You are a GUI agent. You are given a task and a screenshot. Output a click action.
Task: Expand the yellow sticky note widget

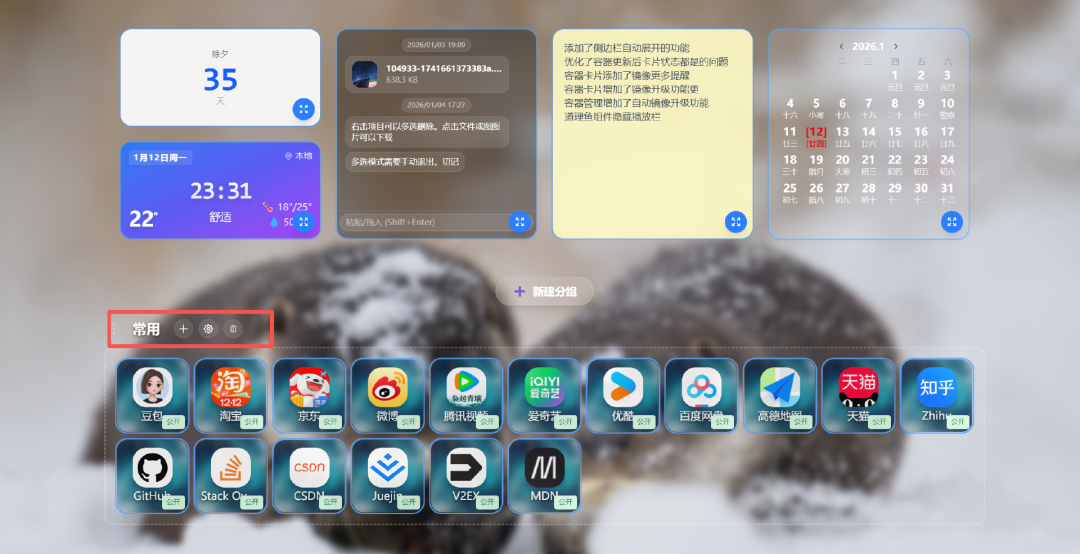(736, 222)
